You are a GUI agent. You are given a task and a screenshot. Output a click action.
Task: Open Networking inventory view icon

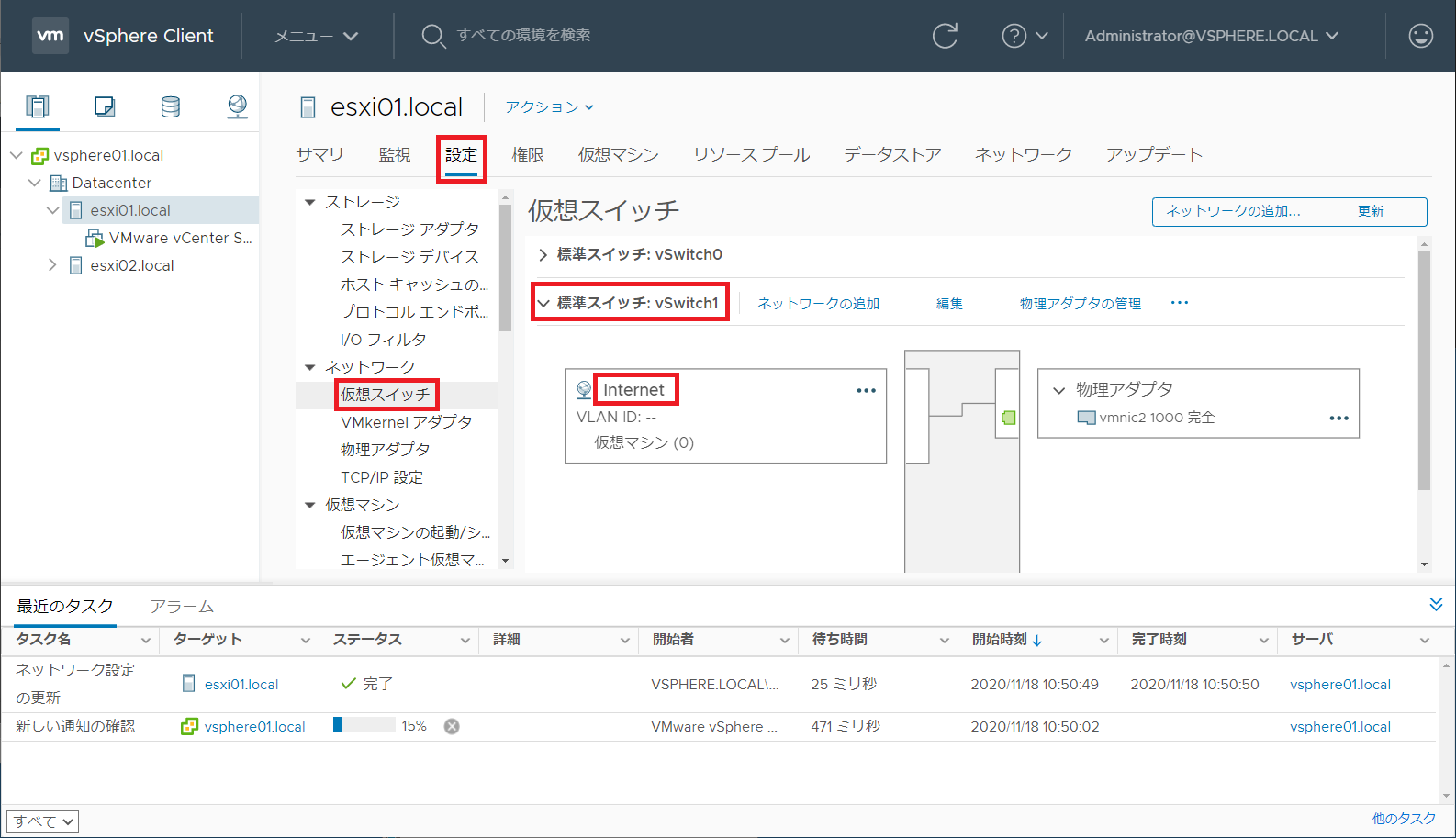coord(237,106)
